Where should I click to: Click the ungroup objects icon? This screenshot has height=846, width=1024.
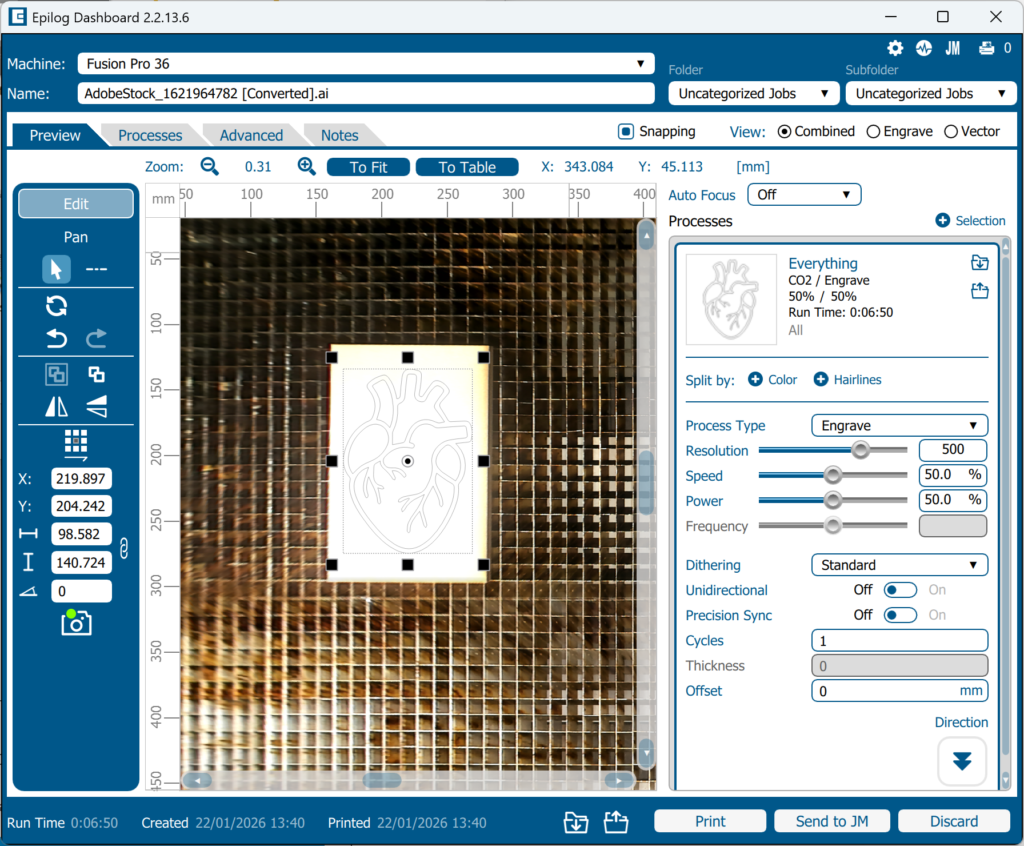tap(97, 374)
